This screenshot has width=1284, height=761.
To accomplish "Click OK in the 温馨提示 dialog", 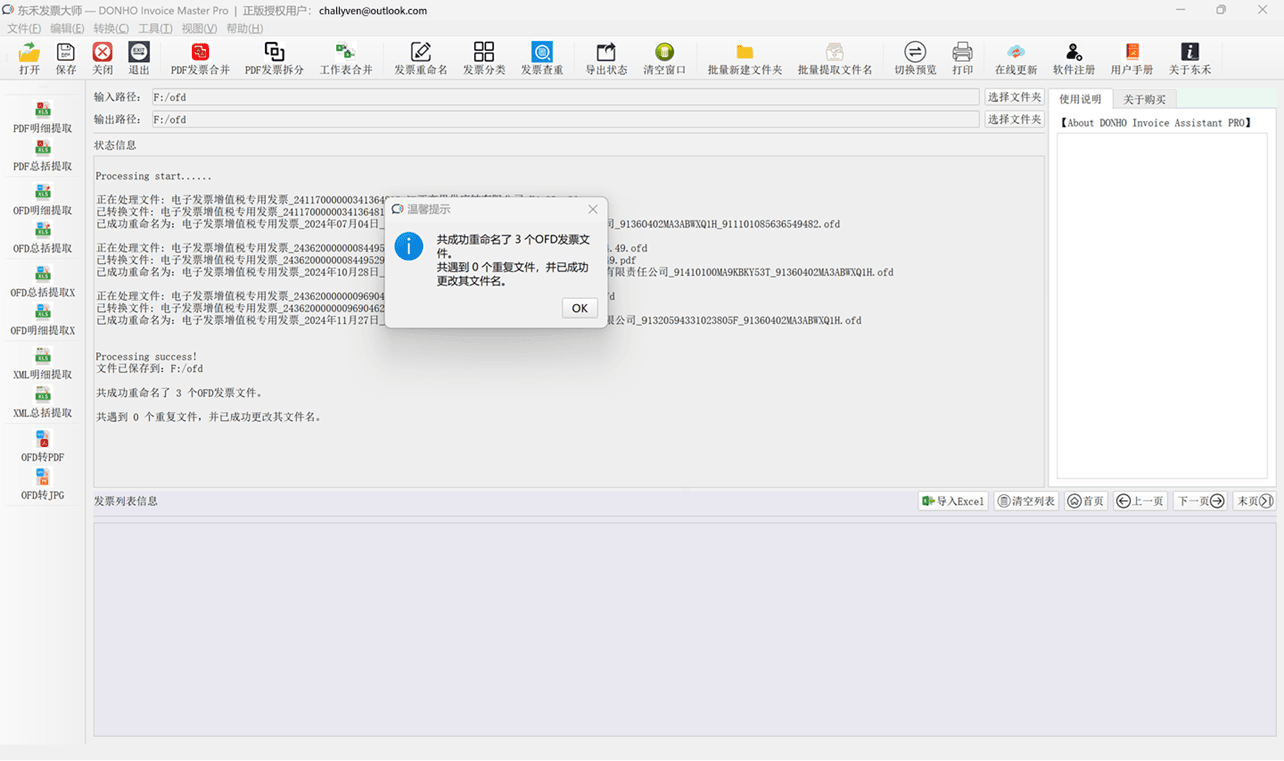I will pyautogui.click(x=580, y=308).
